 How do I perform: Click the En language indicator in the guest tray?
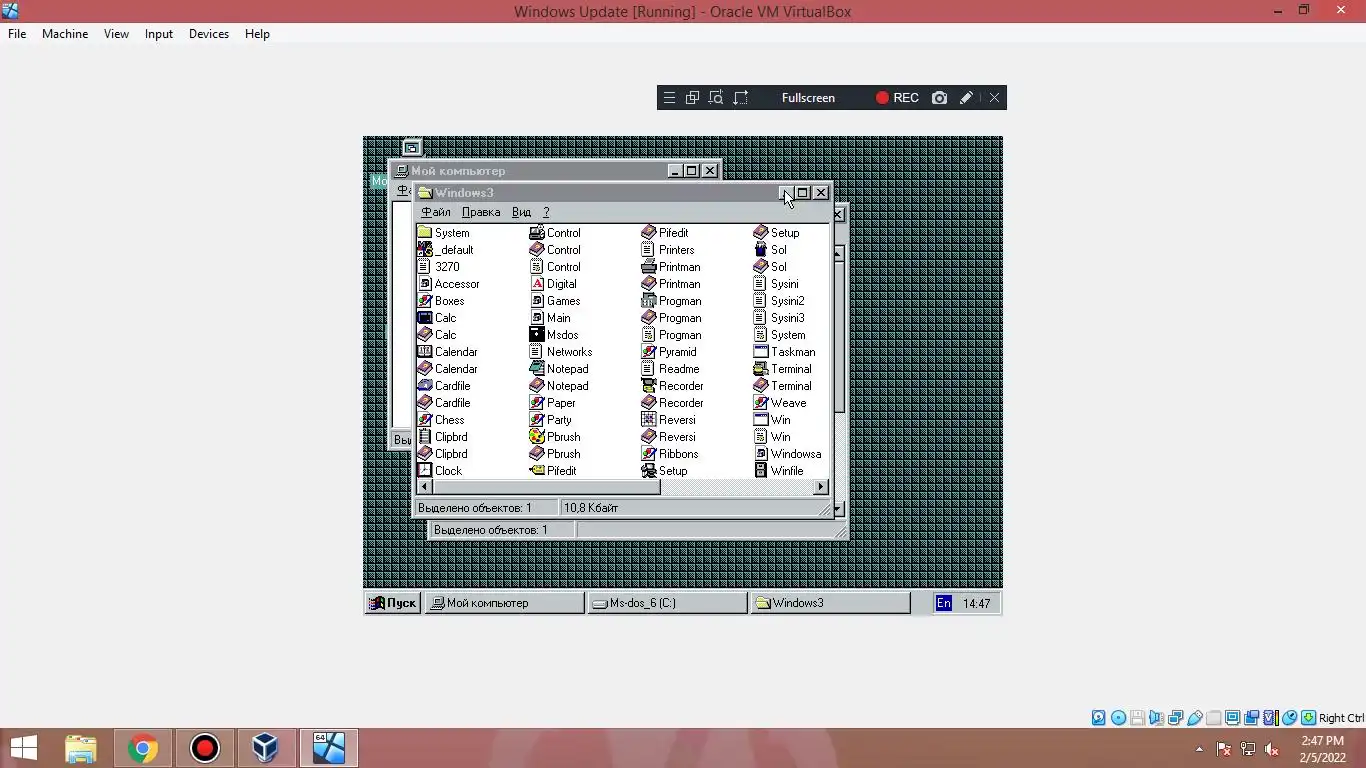pos(944,603)
